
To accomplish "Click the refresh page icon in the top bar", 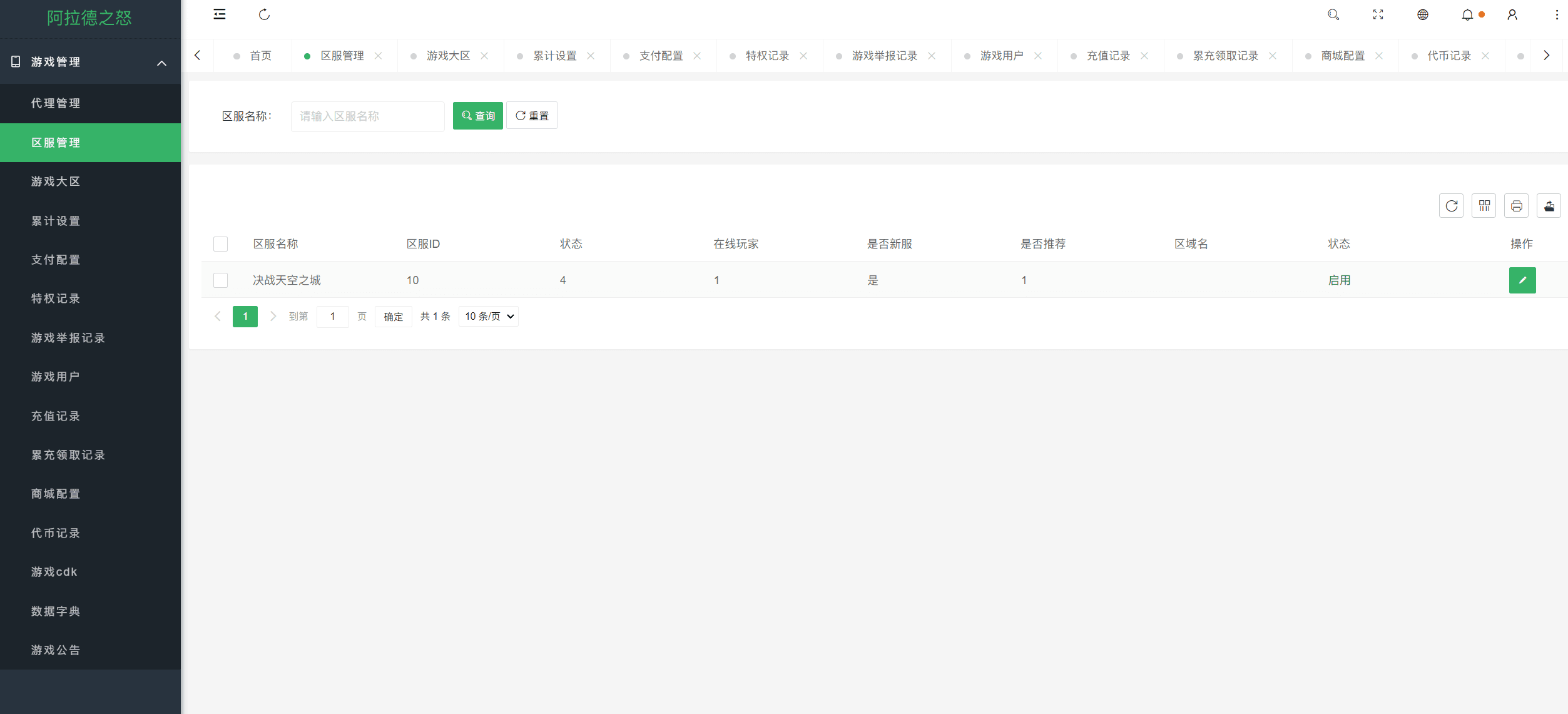I will coord(264,14).
